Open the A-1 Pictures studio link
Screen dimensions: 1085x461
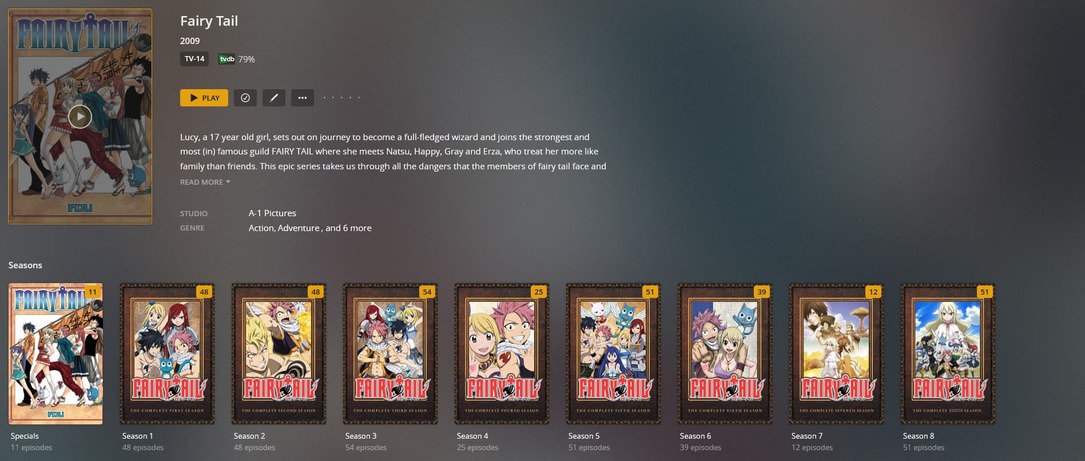(272, 213)
